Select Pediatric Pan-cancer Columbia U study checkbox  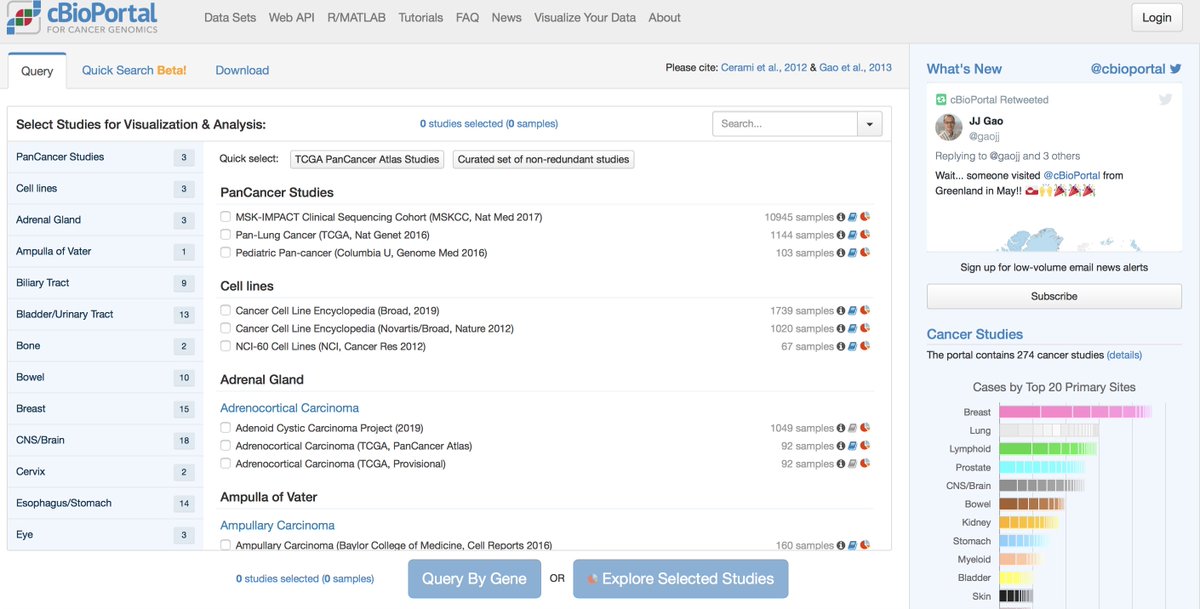(226, 253)
